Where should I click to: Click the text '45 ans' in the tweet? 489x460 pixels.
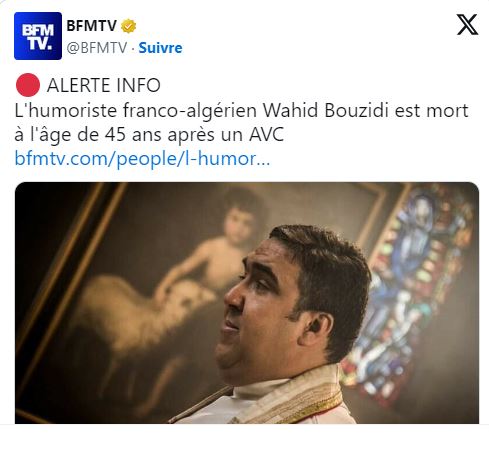(x=132, y=135)
